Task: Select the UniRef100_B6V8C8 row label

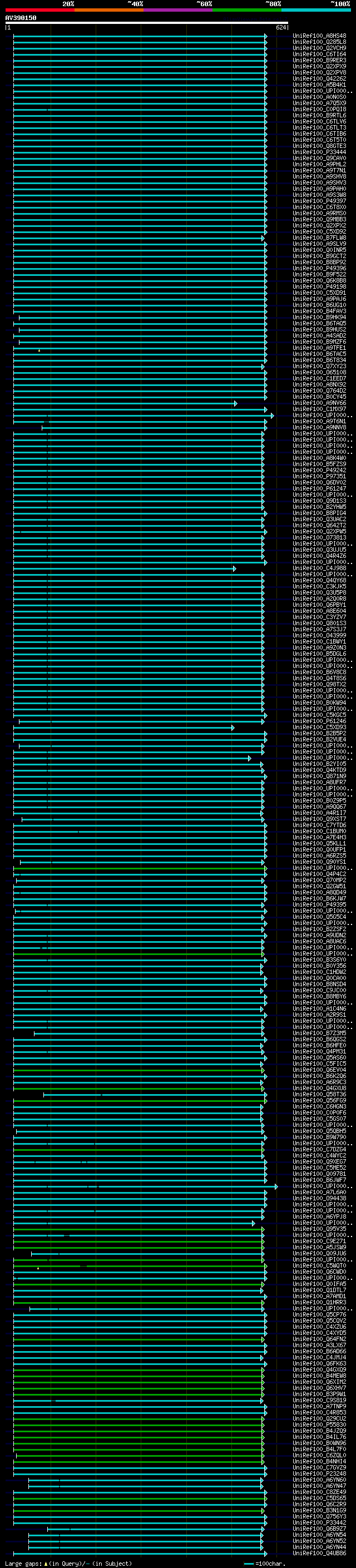Action: [319, 672]
